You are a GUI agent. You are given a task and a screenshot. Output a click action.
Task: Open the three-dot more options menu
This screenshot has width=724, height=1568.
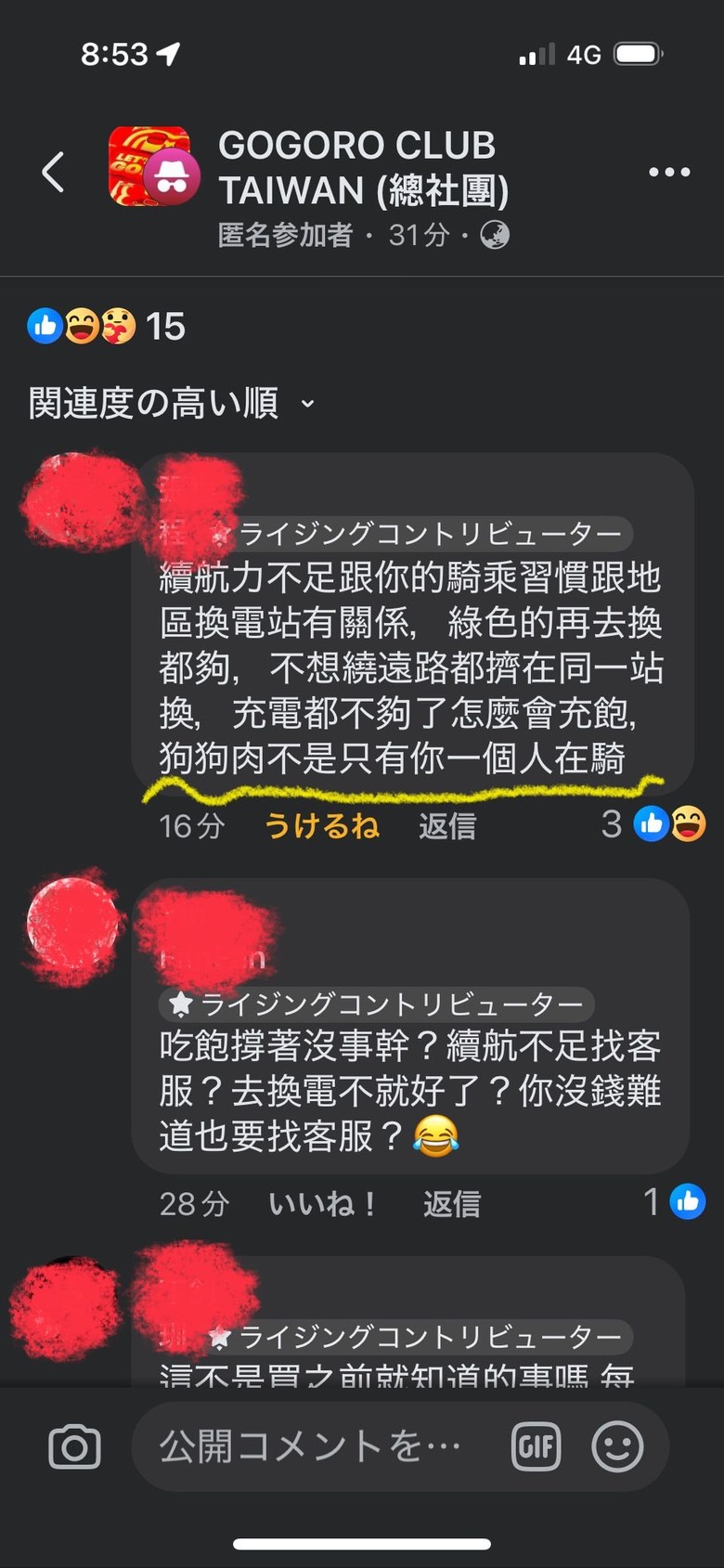(669, 172)
